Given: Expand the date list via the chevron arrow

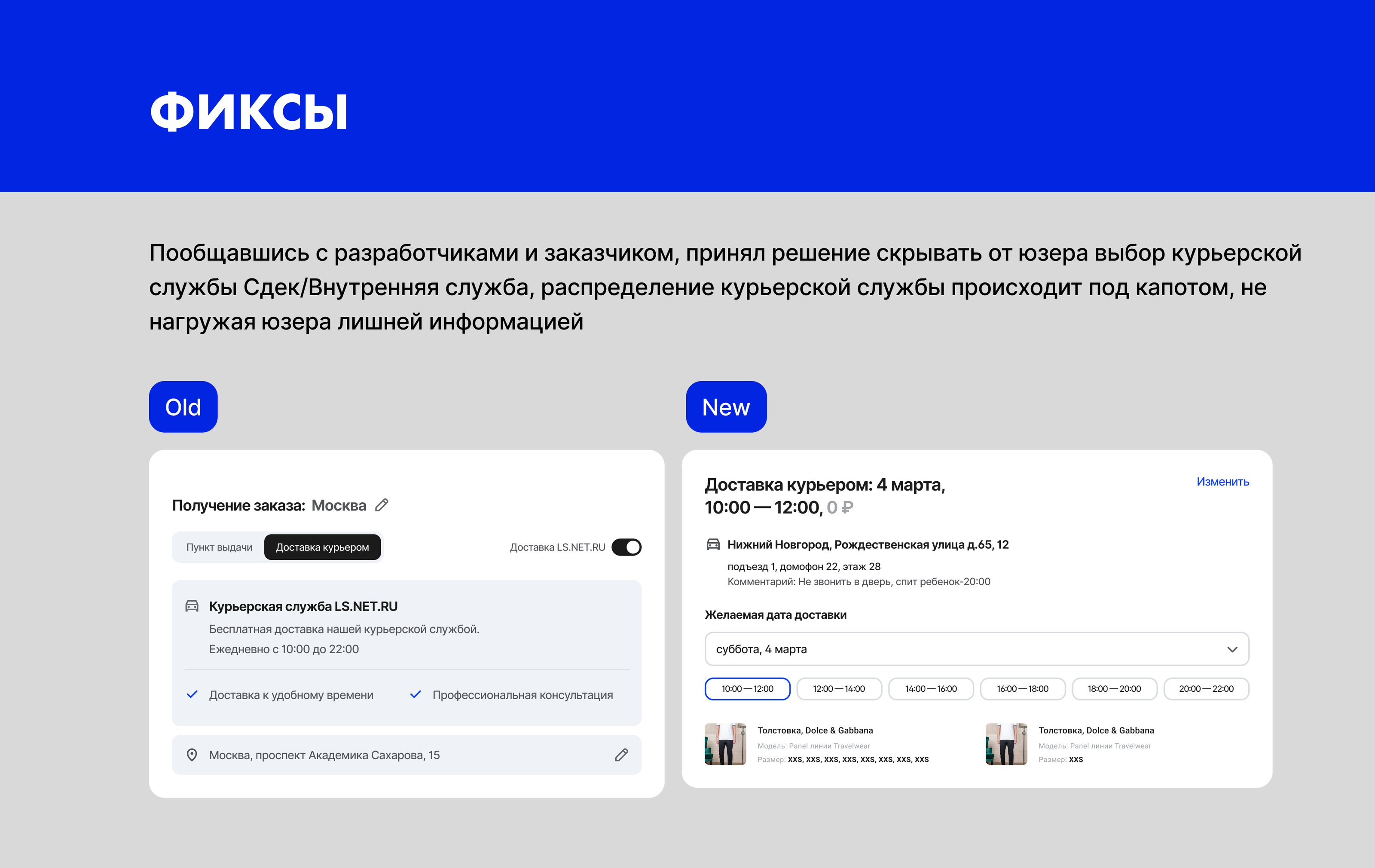Looking at the screenshot, I should point(1232,649).
